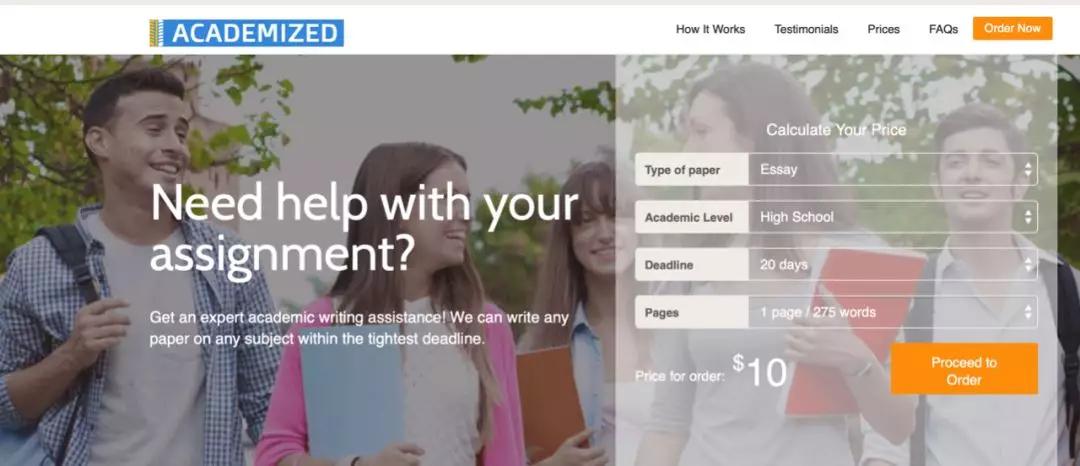Expand the Academic Level dropdown showing High School
This screenshot has height=466, width=1080.
tap(893, 217)
